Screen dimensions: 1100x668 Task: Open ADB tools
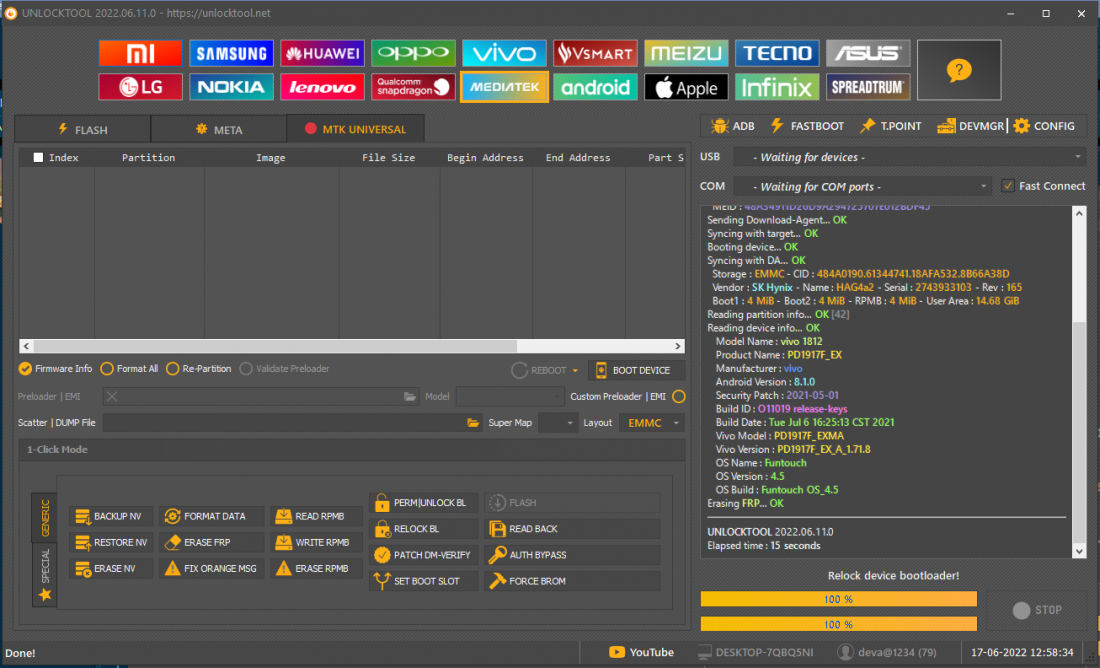pos(732,126)
